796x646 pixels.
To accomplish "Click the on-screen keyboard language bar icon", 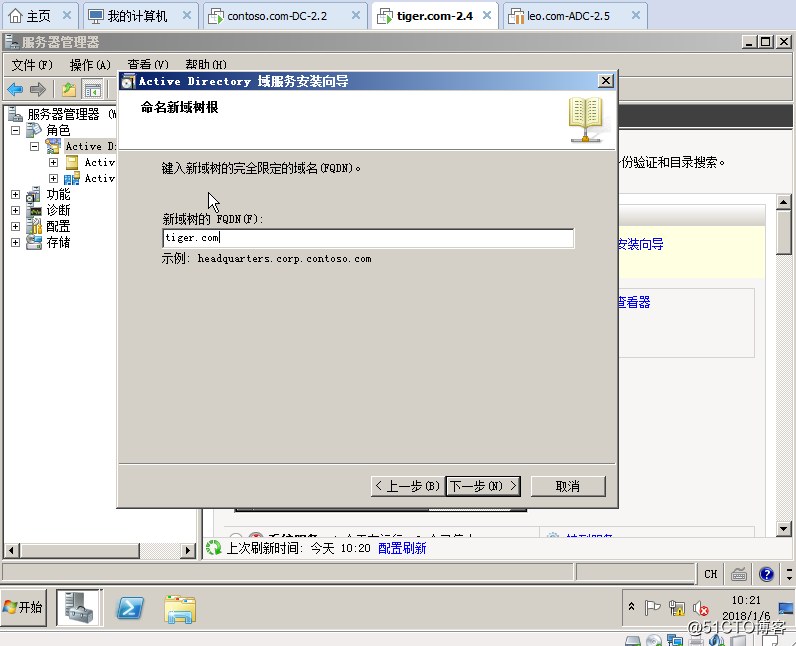I will (739, 574).
